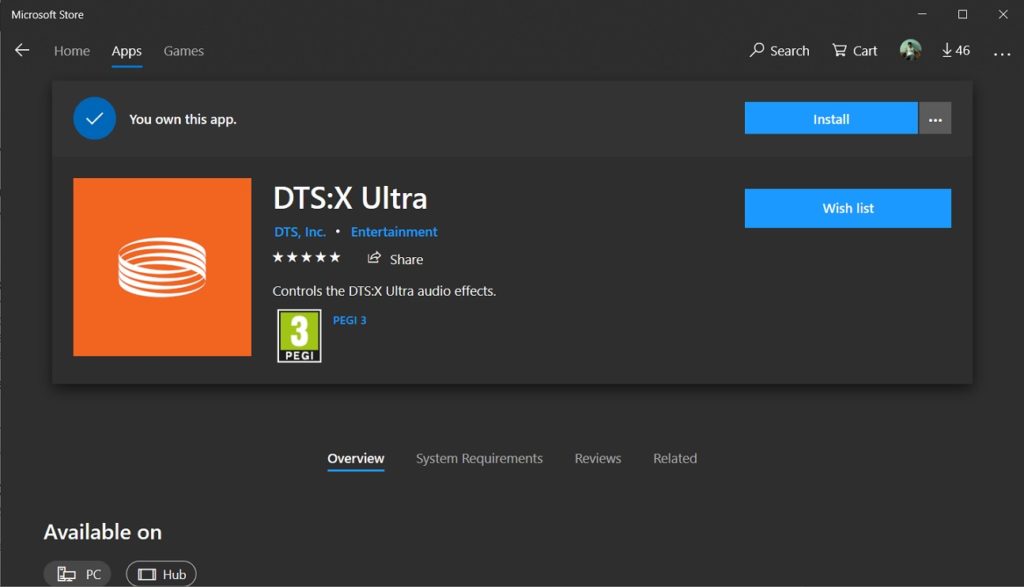Open the System Requirements tab
The height and width of the screenshot is (587, 1024).
[479, 458]
